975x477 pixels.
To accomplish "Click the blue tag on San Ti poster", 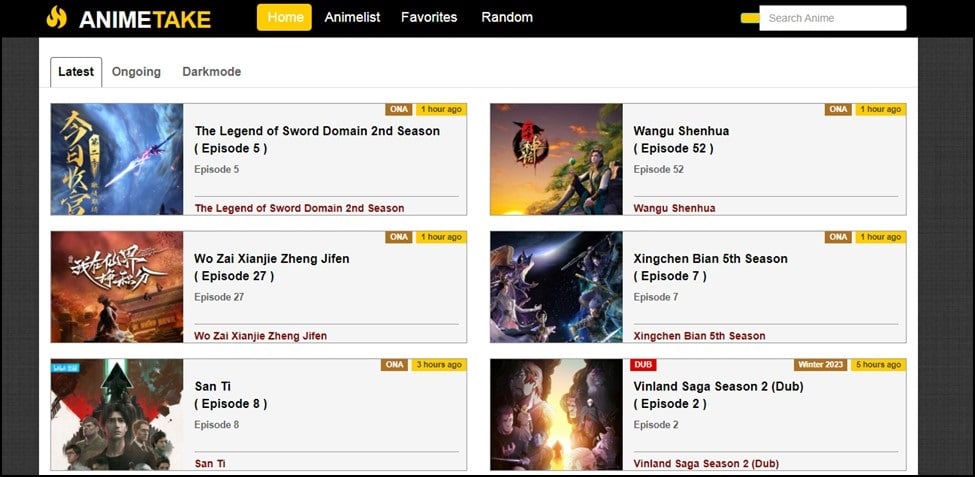I will (64, 368).
